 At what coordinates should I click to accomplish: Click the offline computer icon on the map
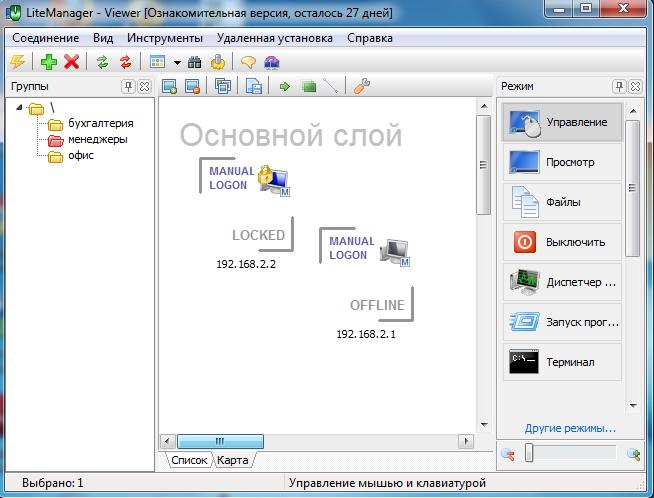pos(395,252)
